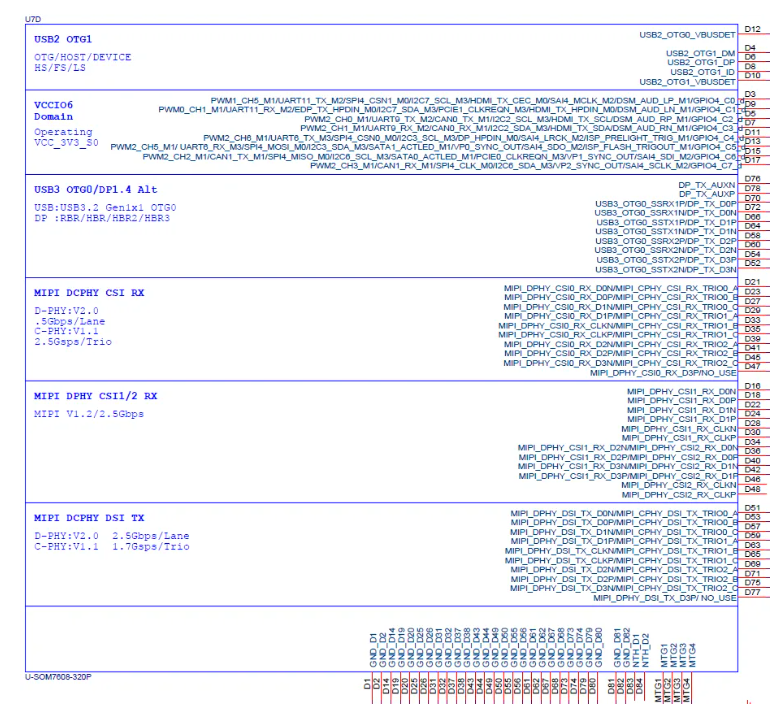Viewport: 784px width, 705px height.
Task: Click pin number D21
Action: pos(752,282)
